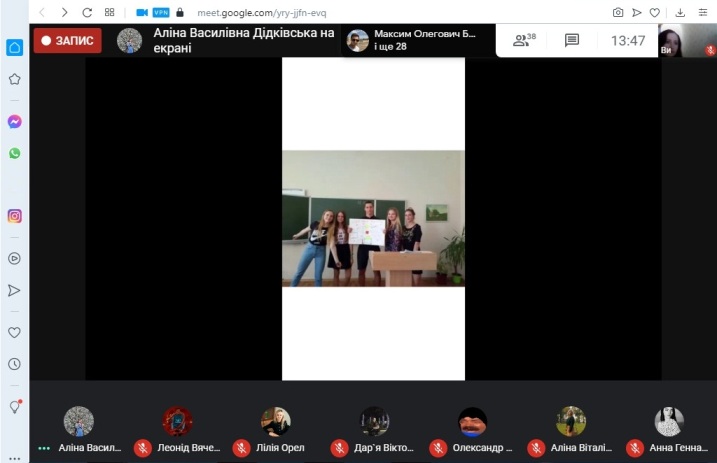Screen dimensions: 717x463
Task: Open the sidebar home icon
Action: (15, 47)
